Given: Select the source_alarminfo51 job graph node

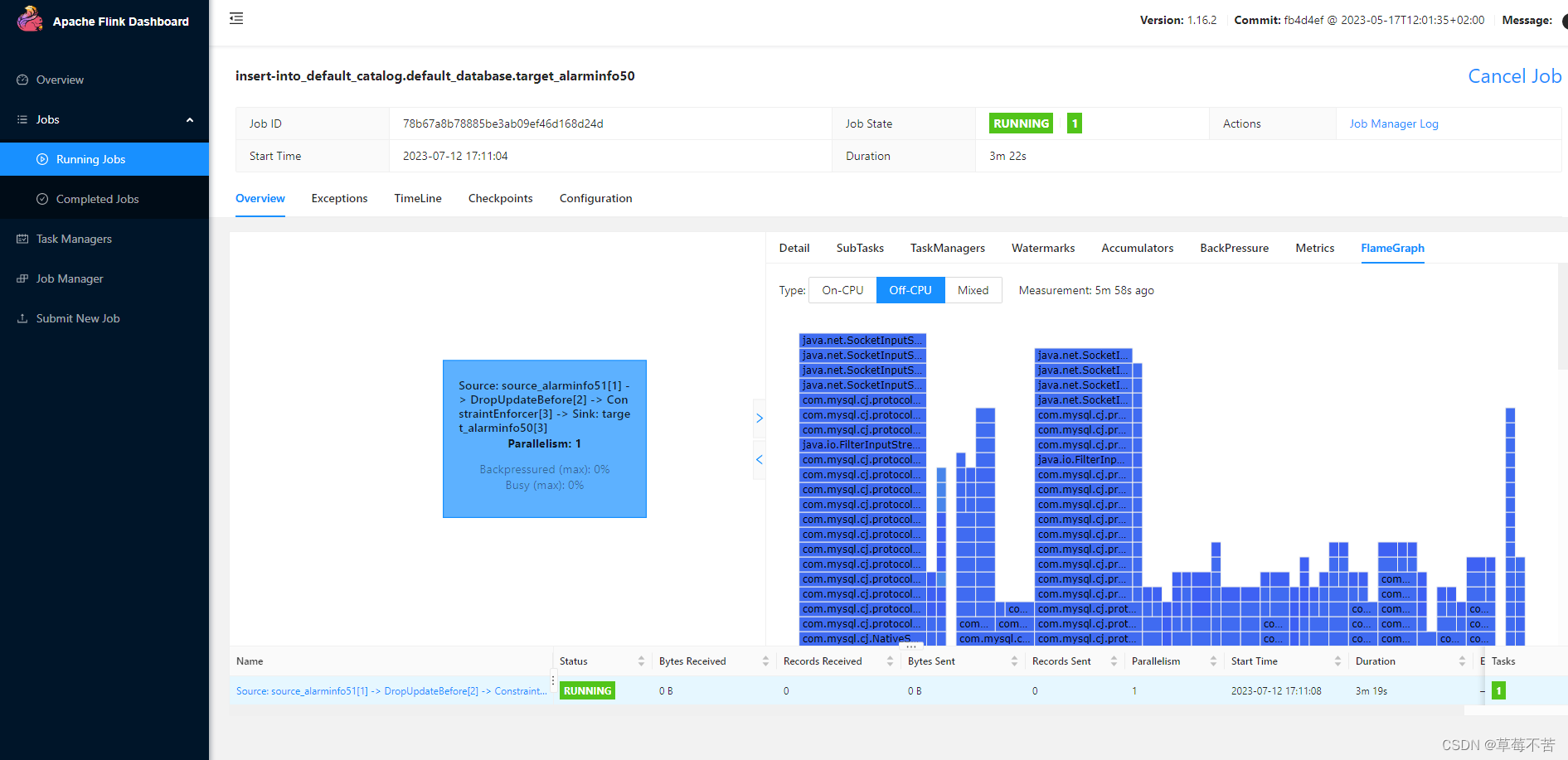Looking at the screenshot, I should (545, 438).
